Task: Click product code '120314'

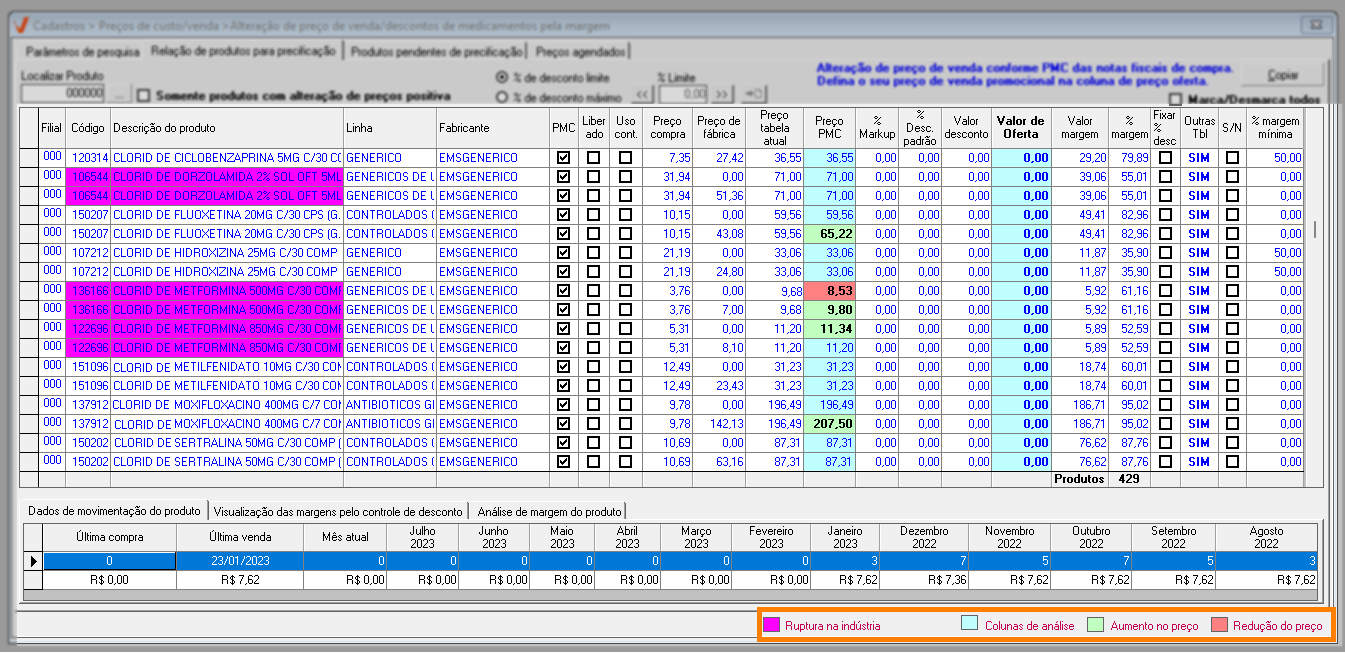Action: pos(89,158)
